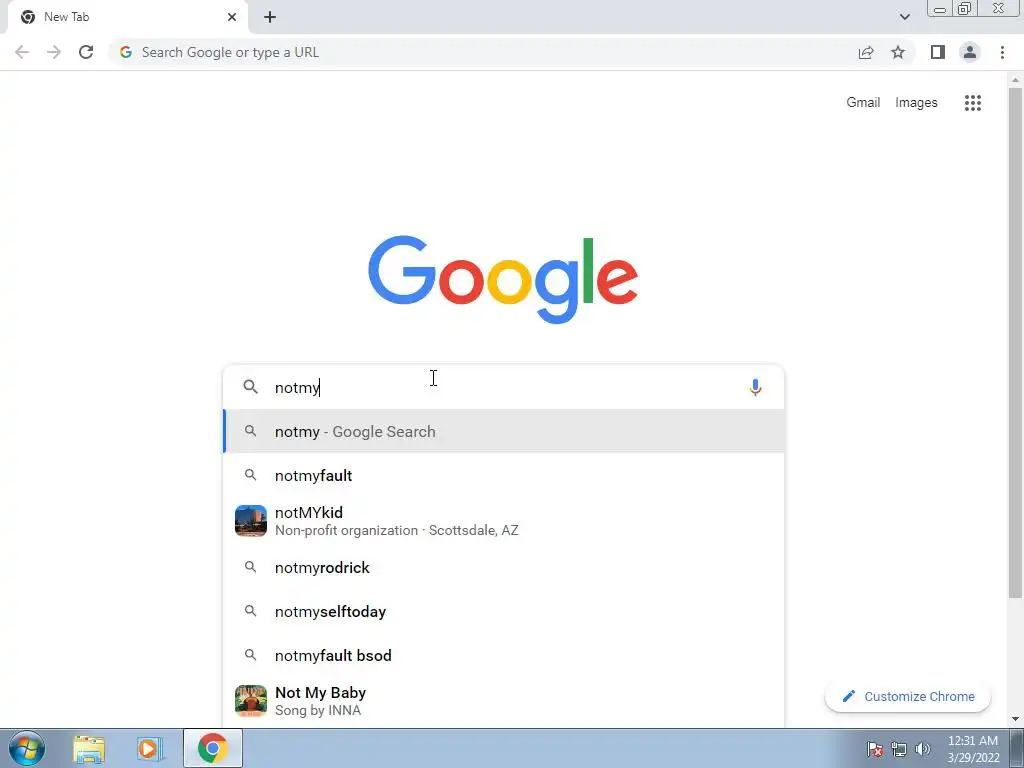This screenshot has width=1024, height=768.
Task: Open the Images link
Action: pyautogui.click(x=916, y=103)
